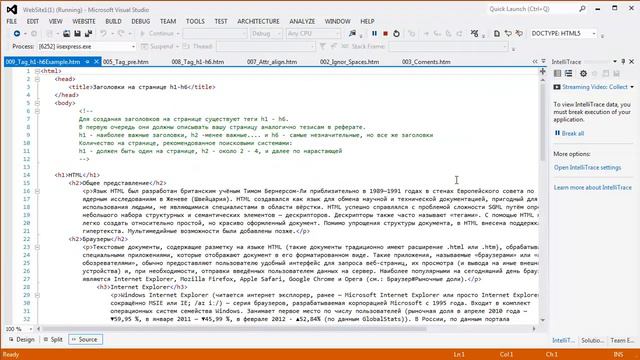
Task: Click the Streaming Video: Collect link
Action: [x=595, y=87]
